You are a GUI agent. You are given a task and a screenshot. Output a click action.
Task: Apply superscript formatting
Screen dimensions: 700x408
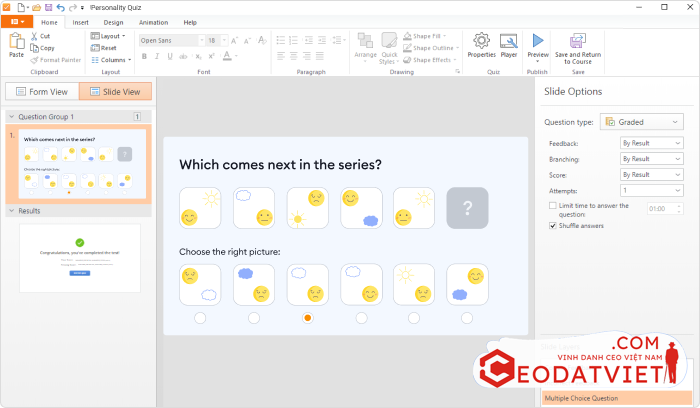(212, 56)
